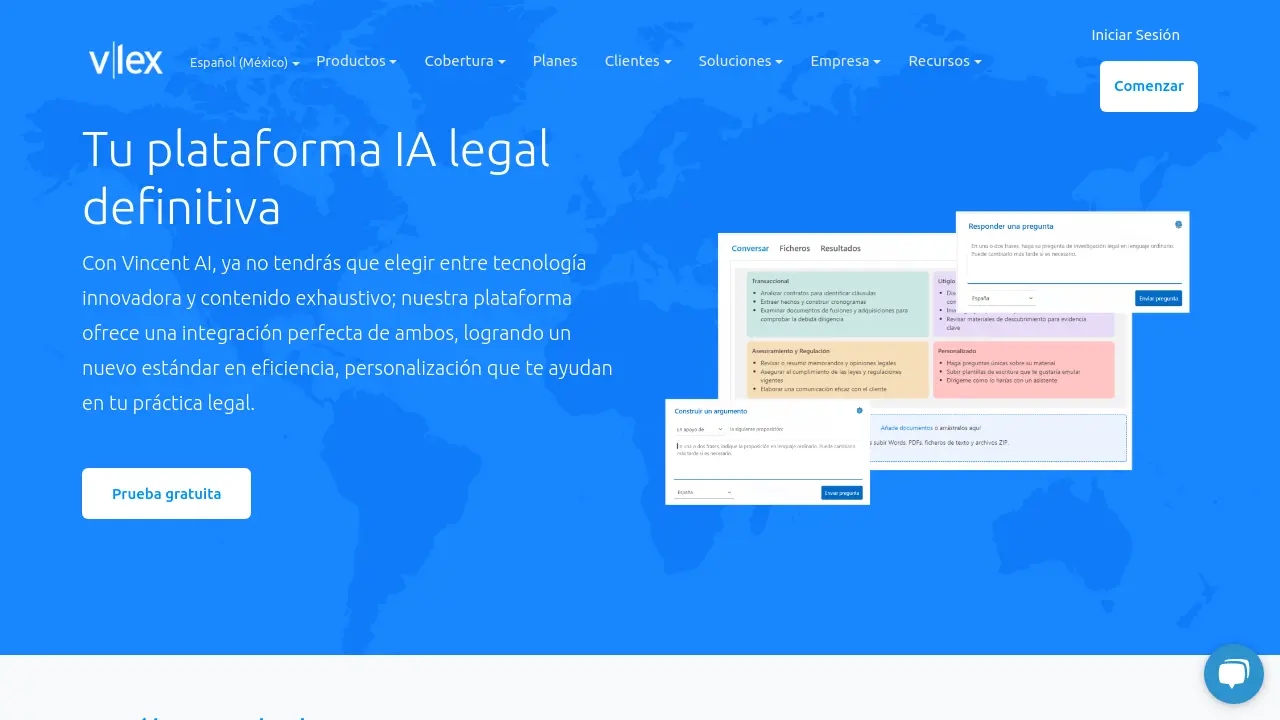Open the live chat widget
Screen dimensions: 1280x720
(1233, 674)
